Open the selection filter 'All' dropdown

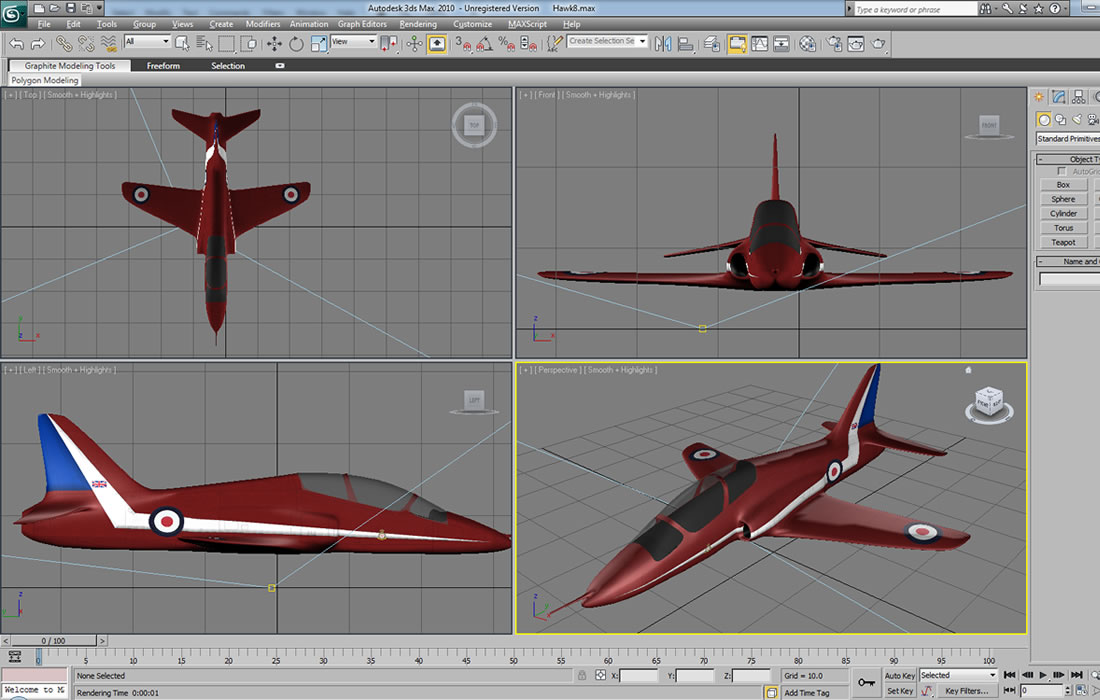pos(147,42)
